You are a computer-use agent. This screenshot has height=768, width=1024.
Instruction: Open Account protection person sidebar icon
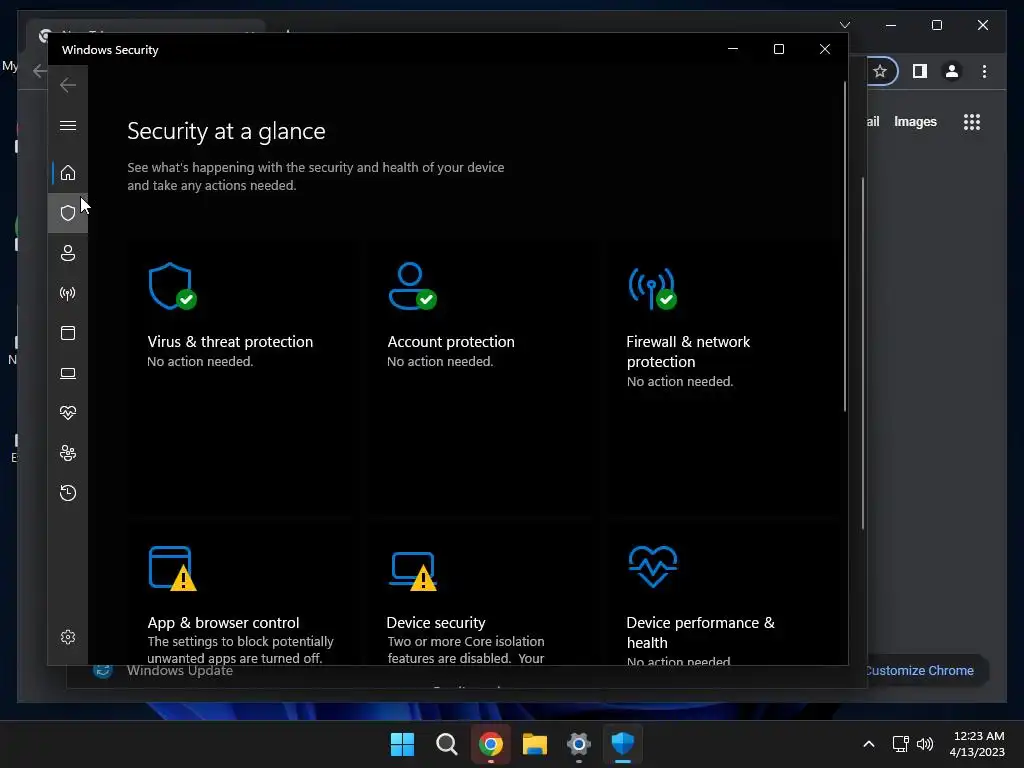(x=68, y=253)
